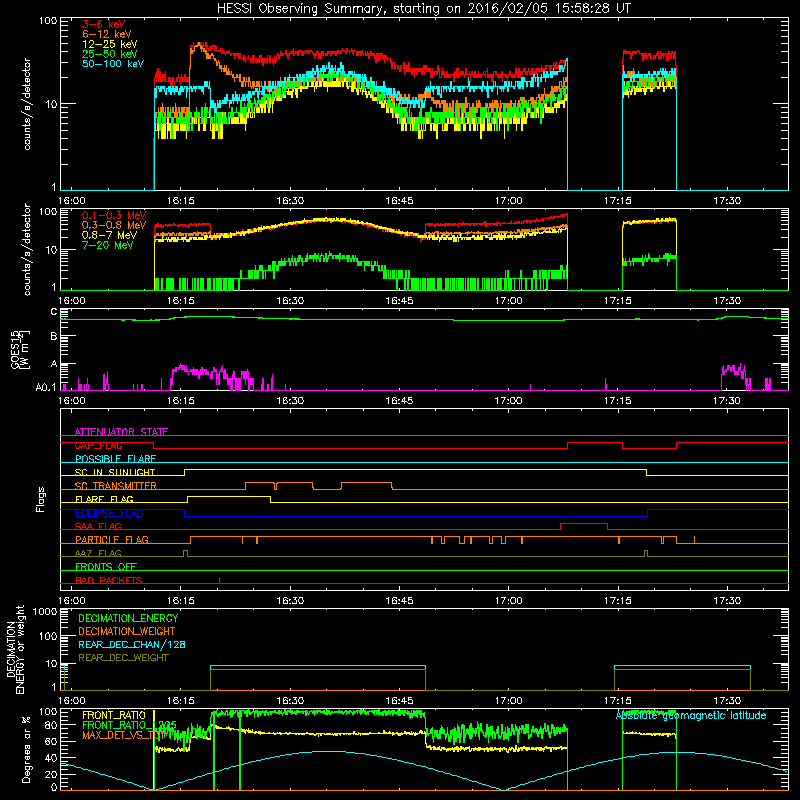Click counts/s/detector axis title of MeV plot
Viewport: 800px width, 800px height.
(27, 249)
